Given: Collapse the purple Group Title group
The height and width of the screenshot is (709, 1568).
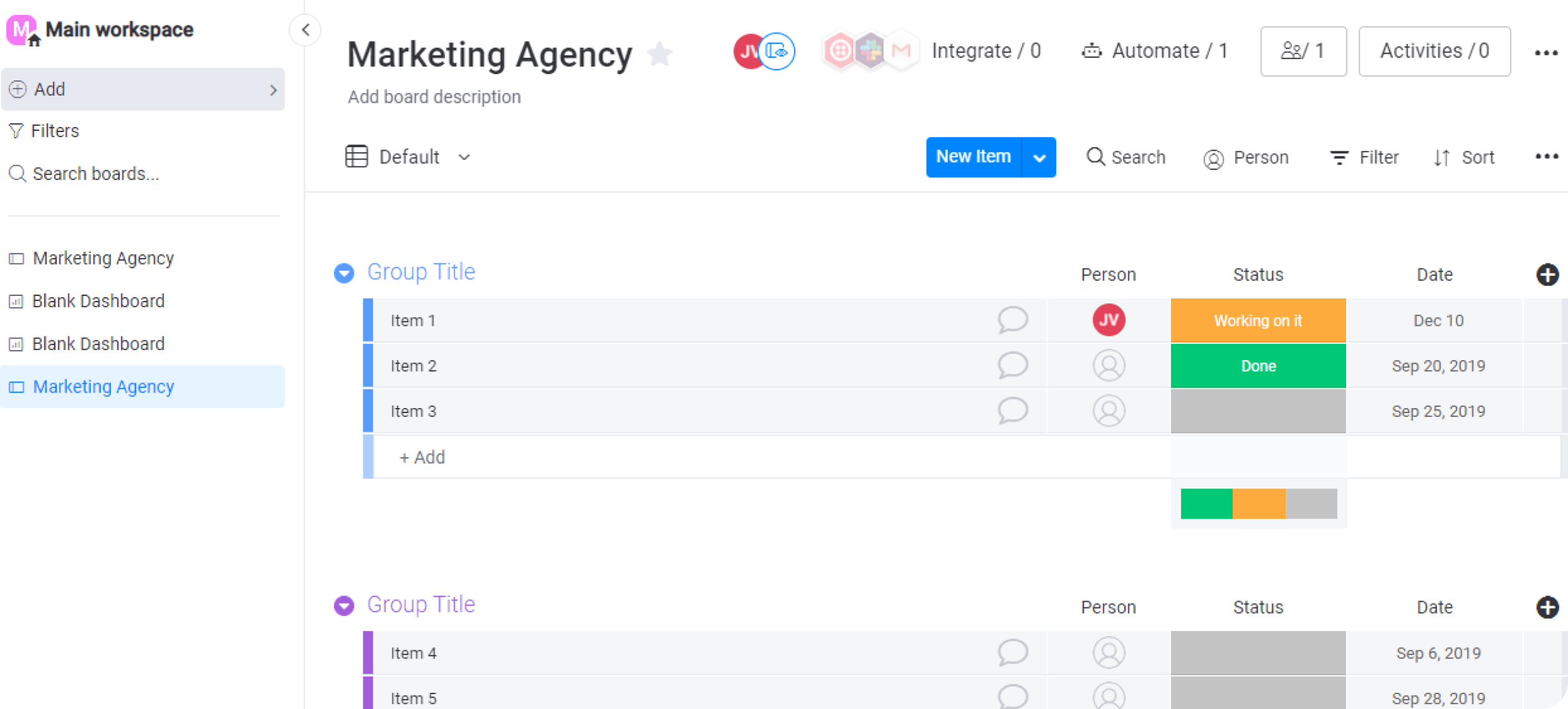Looking at the screenshot, I should click(x=344, y=606).
